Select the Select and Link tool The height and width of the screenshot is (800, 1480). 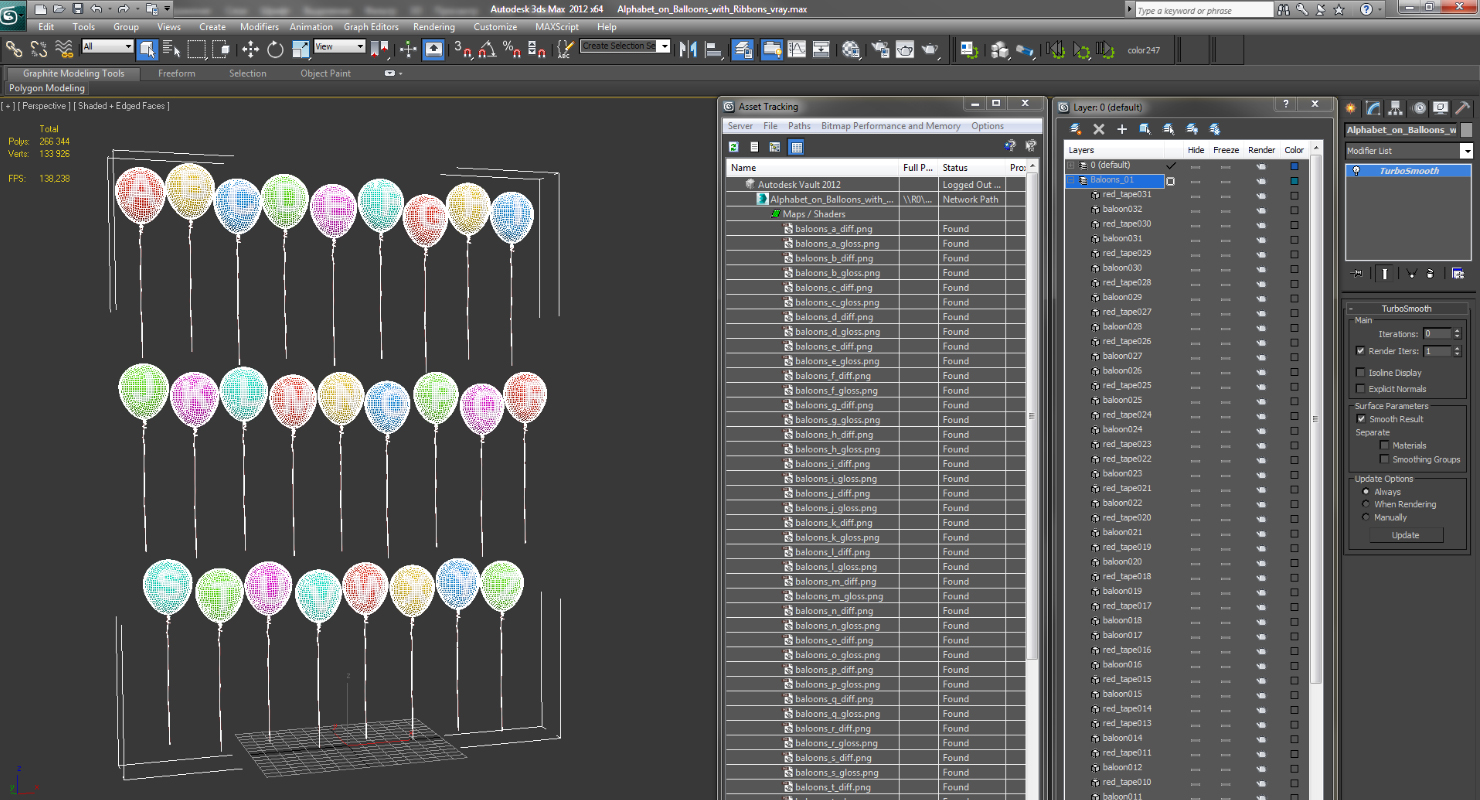point(14,48)
